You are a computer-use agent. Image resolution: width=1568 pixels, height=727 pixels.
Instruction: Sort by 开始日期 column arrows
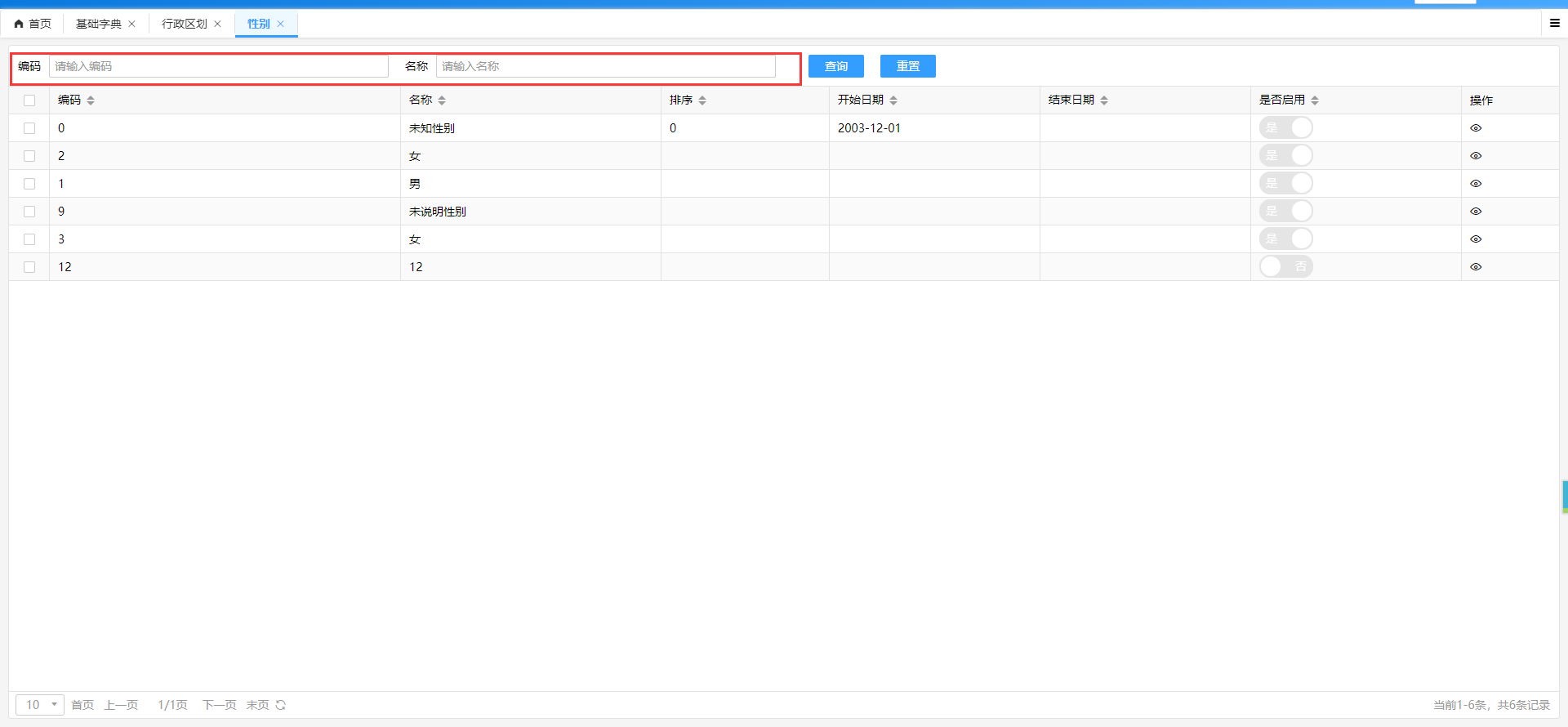(893, 100)
